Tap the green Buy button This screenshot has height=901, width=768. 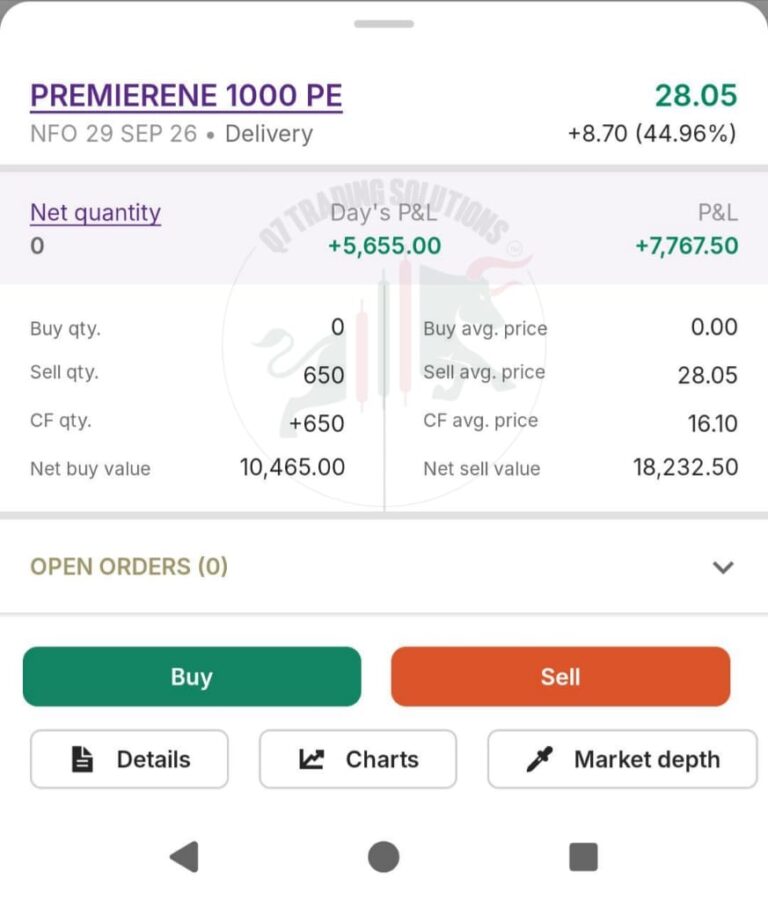192,676
